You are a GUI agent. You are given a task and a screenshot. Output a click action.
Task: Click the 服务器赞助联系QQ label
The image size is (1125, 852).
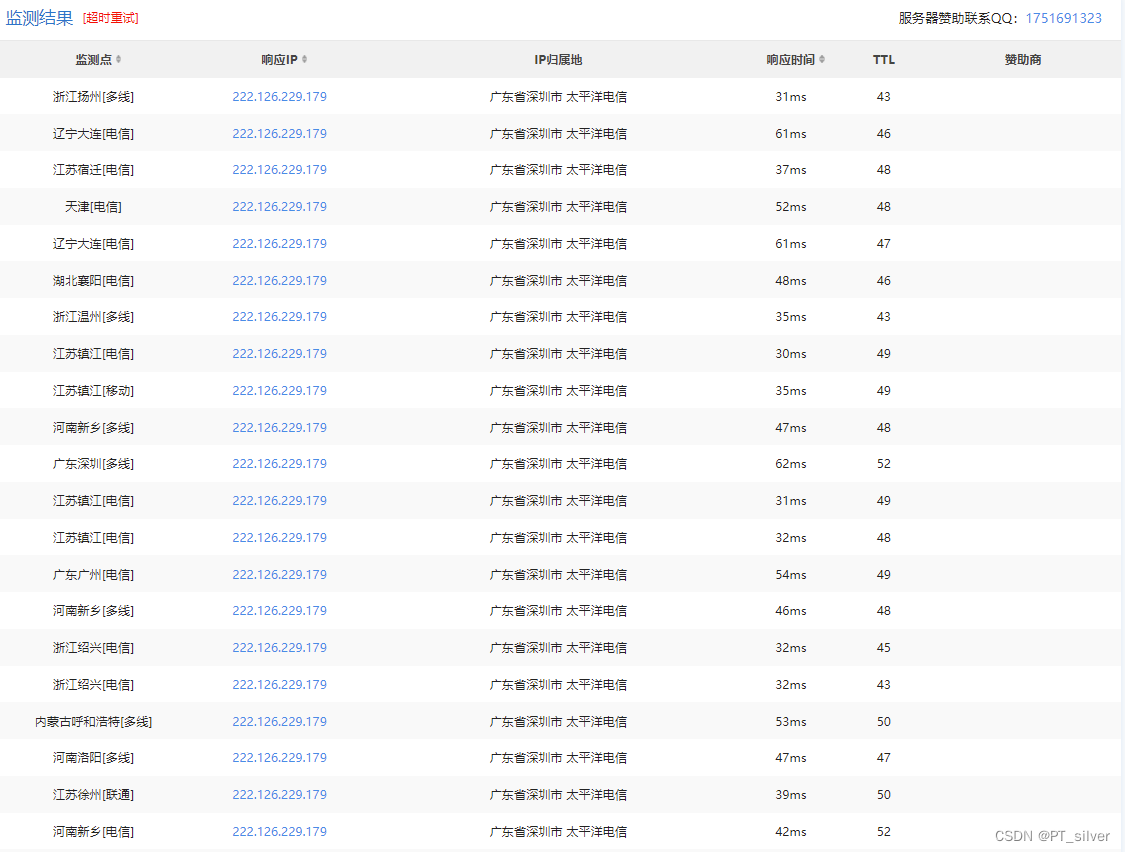958,19
